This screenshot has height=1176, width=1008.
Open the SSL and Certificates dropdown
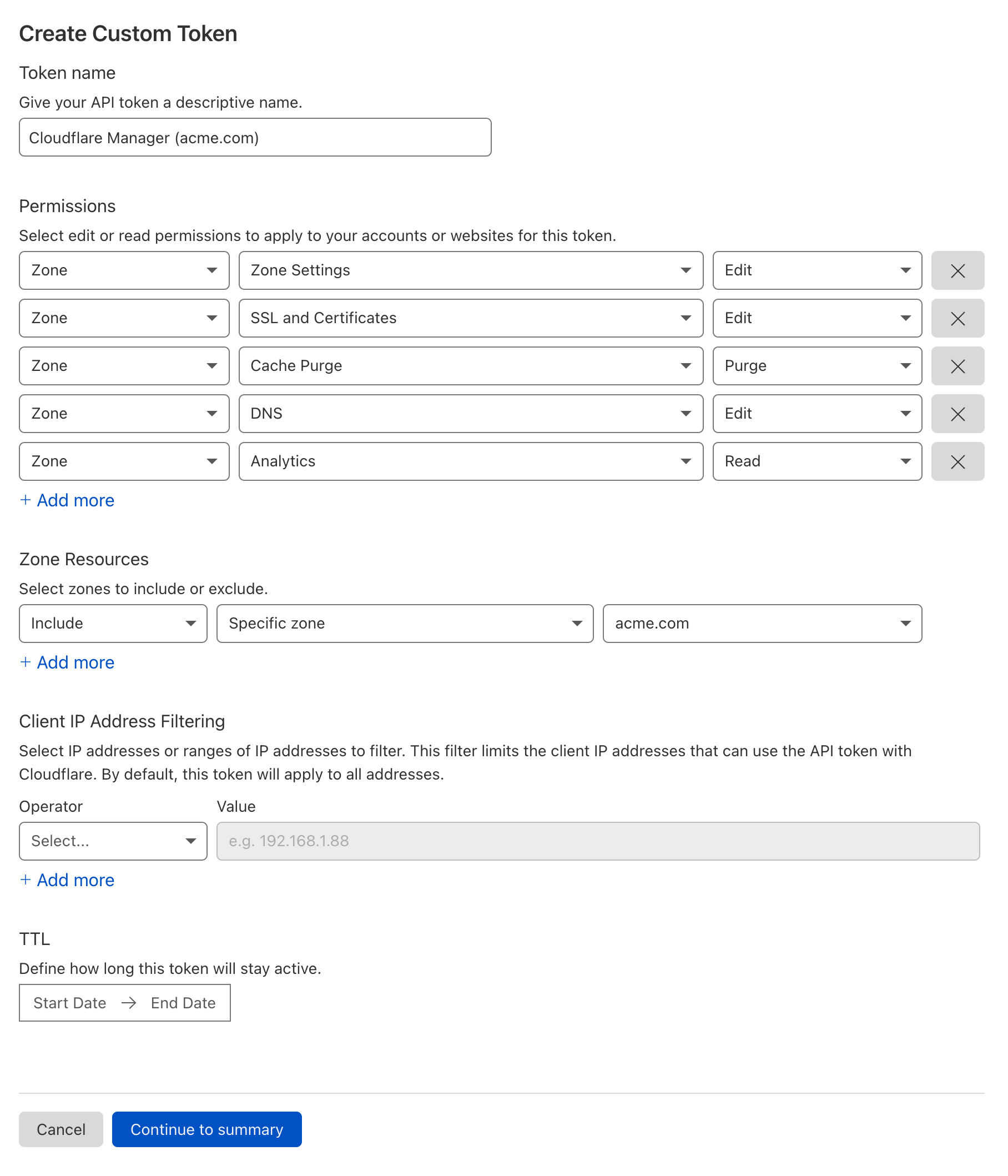click(471, 318)
